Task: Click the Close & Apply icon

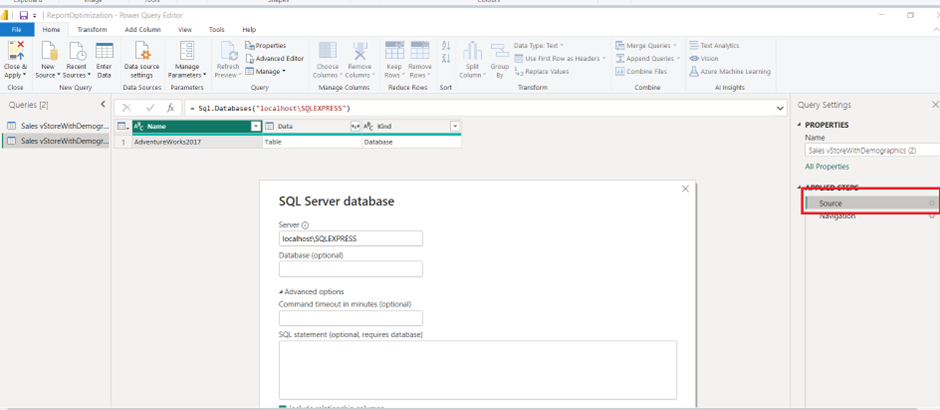Action: coord(16,52)
